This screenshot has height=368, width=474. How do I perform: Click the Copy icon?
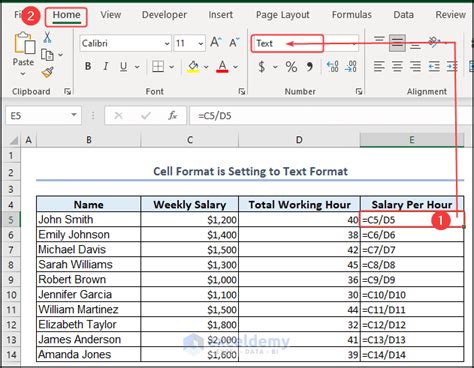[x=47, y=55]
